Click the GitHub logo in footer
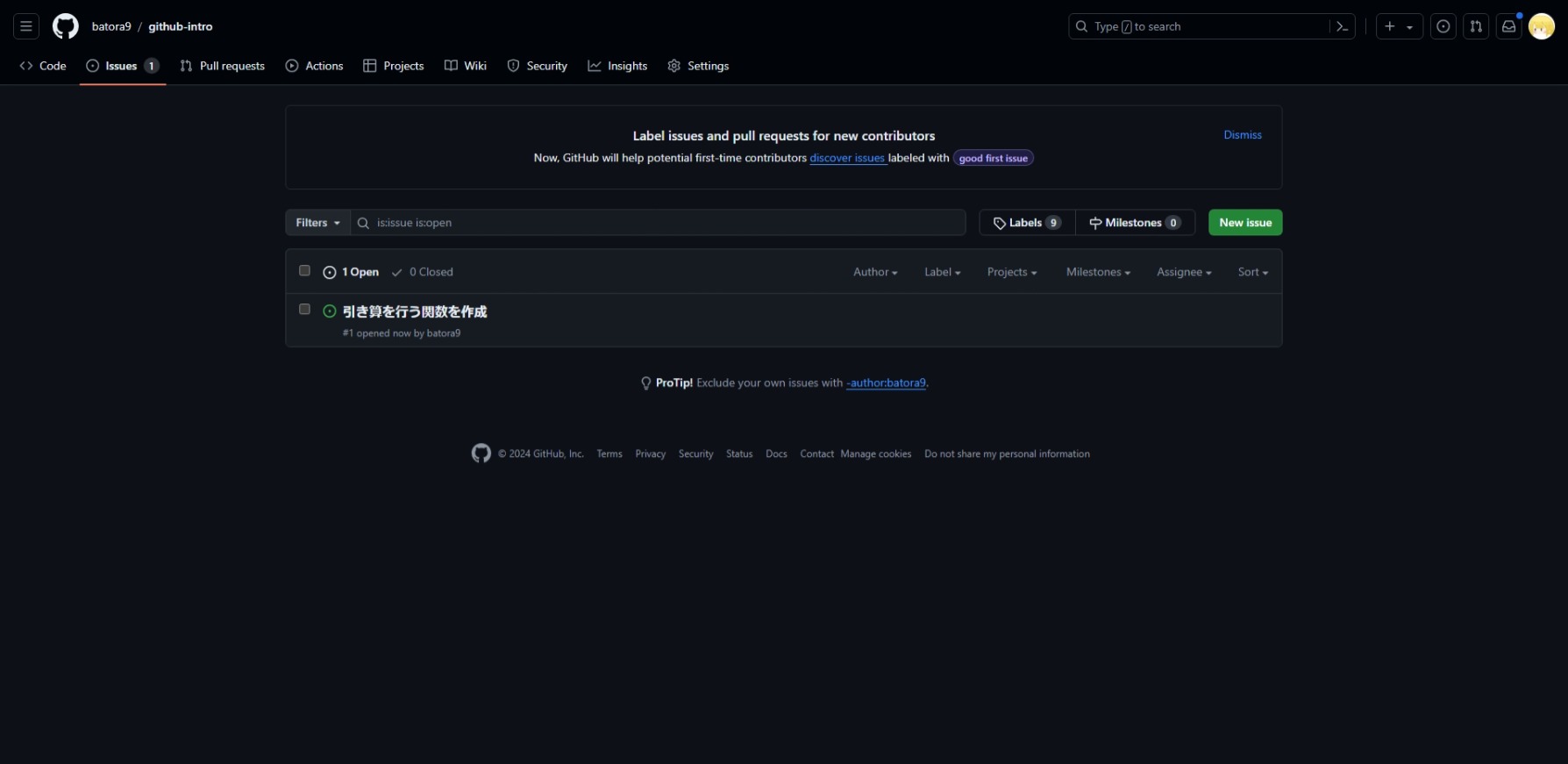The width and height of the screenshot is (1568, 764). pos(481,453)
